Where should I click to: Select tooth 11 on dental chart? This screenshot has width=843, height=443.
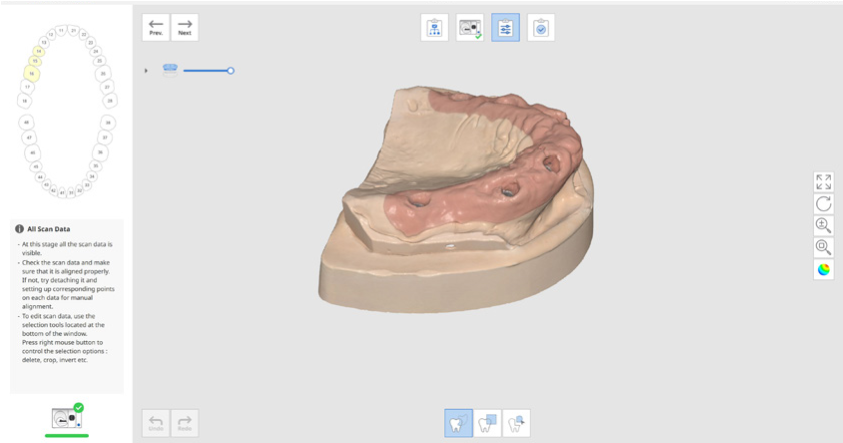coord(61,31)
